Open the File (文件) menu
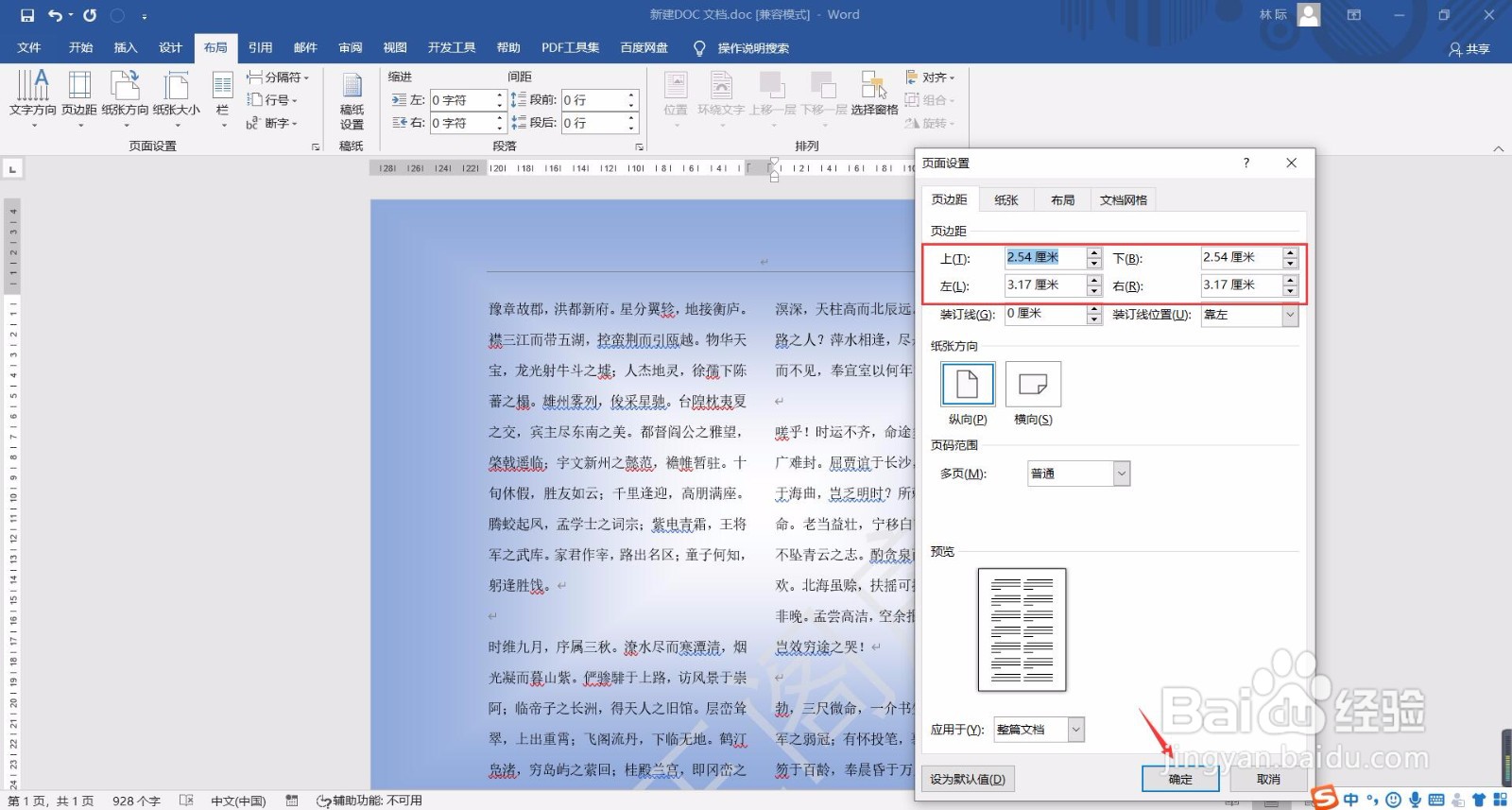Screen dimensions: 1512x810 coord(29,48)
